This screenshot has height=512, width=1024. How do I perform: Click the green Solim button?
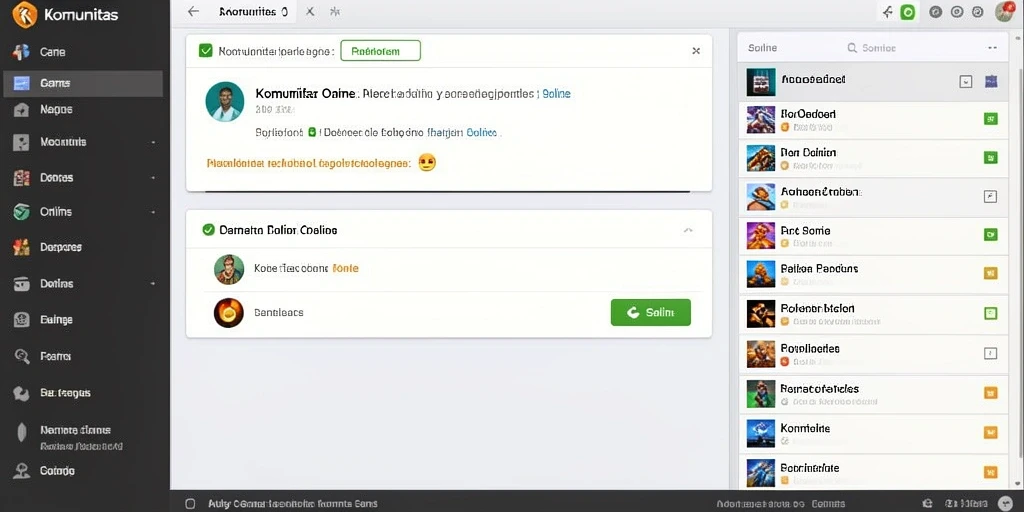pos(650,312)
